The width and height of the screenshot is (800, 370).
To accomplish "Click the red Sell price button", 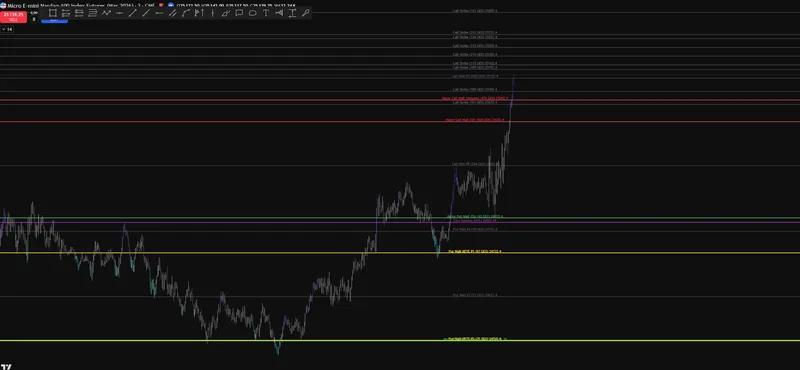I will click(13, 17).
